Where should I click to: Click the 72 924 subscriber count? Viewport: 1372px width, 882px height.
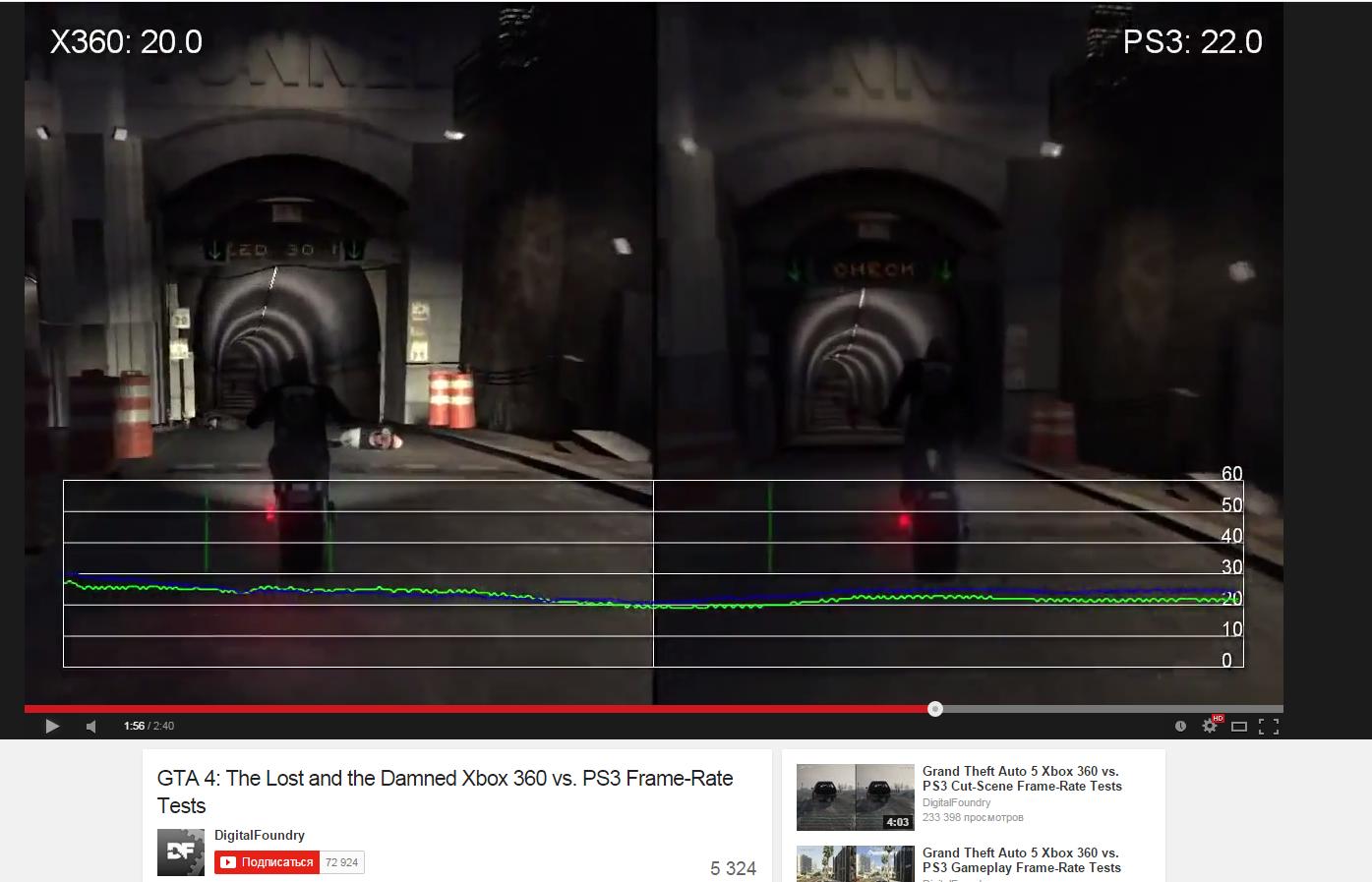click(342, 862)
